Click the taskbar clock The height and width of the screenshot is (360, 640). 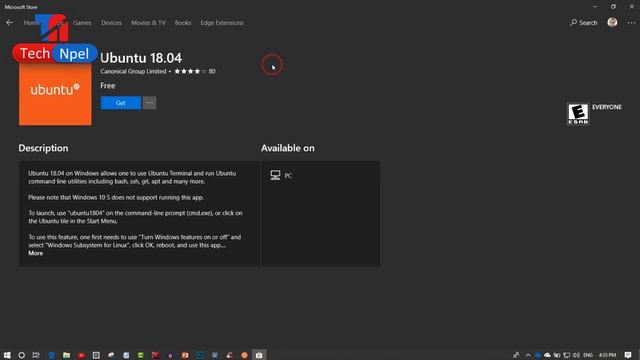coord(607,355)
